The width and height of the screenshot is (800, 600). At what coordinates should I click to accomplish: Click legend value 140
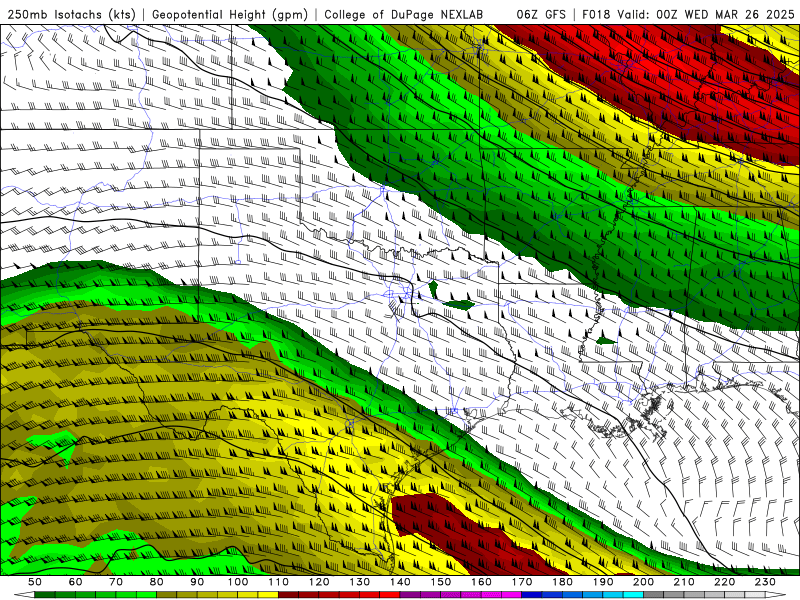400,582
